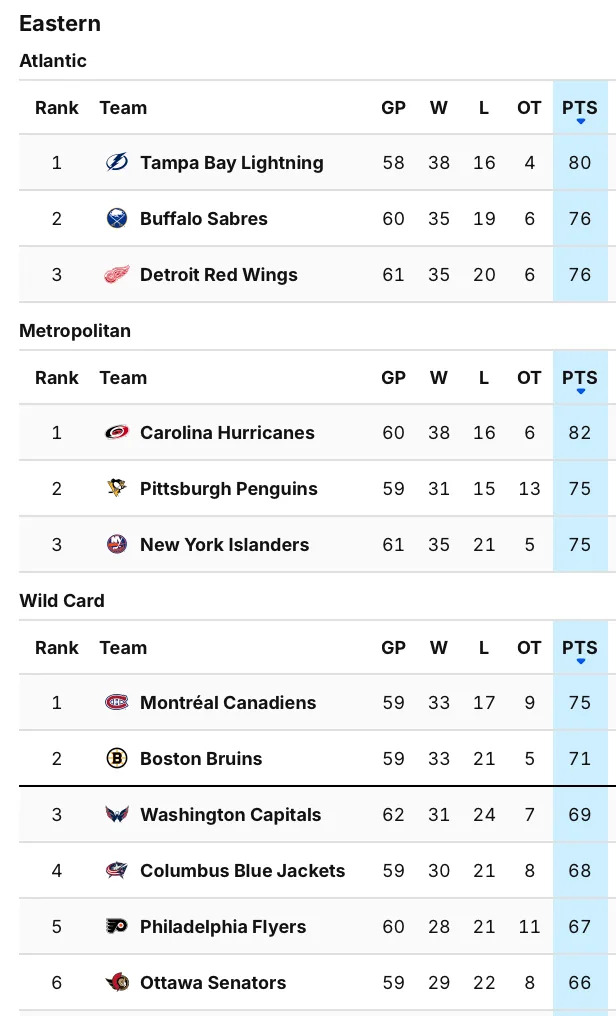Image resolution: width=616 pixels, height=1016 pixels.
Task: Click the Buffalo Sabres logo icon
Action: 117,219
